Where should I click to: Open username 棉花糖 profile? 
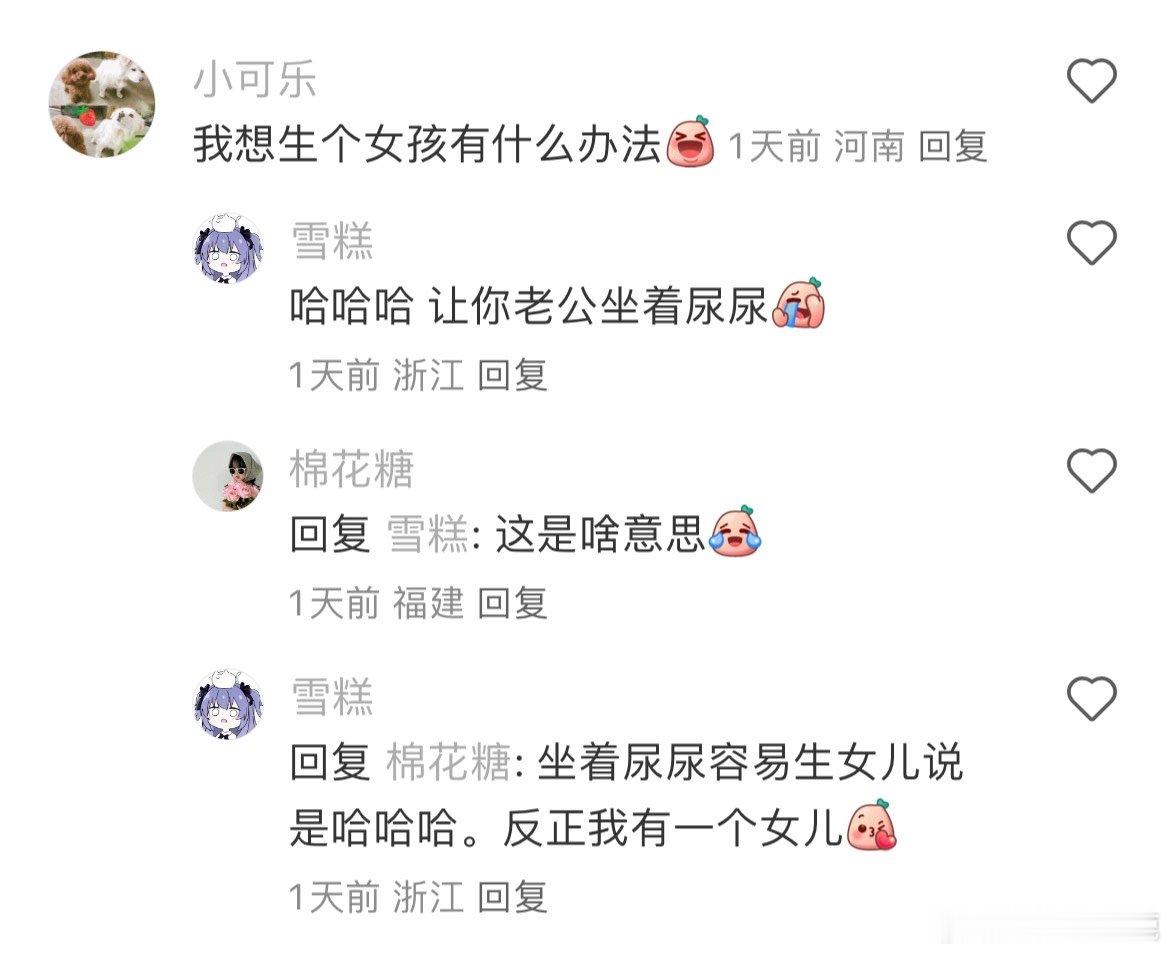351,470
